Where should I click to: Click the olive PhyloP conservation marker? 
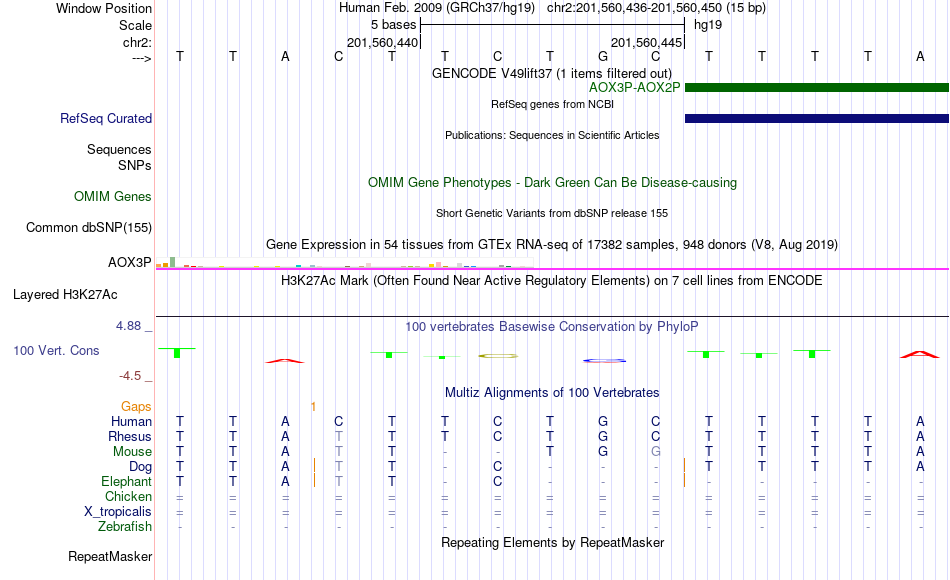498,356
